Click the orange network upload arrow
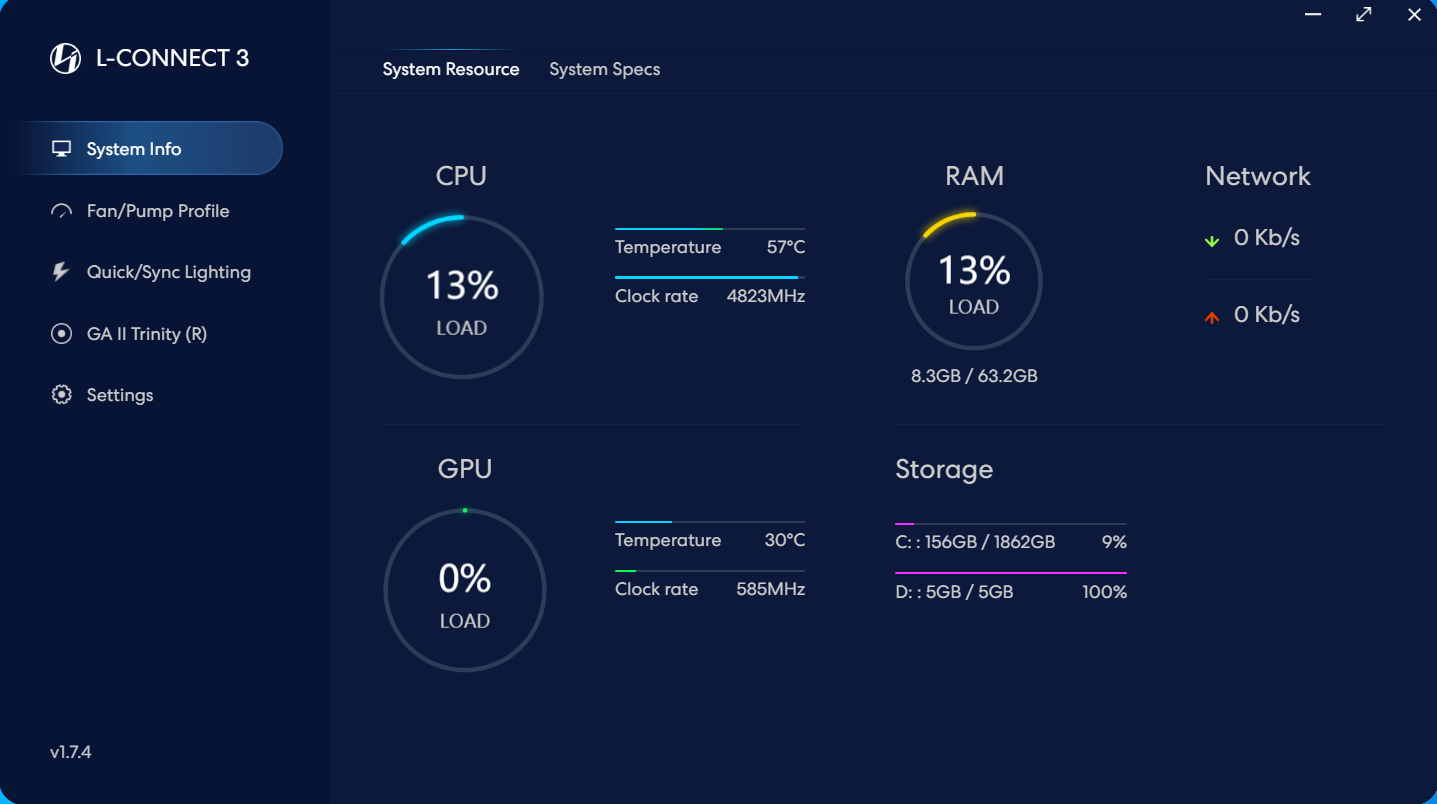The width and height of the screenshot is (1437, 804). click(x=1212, y=317)
